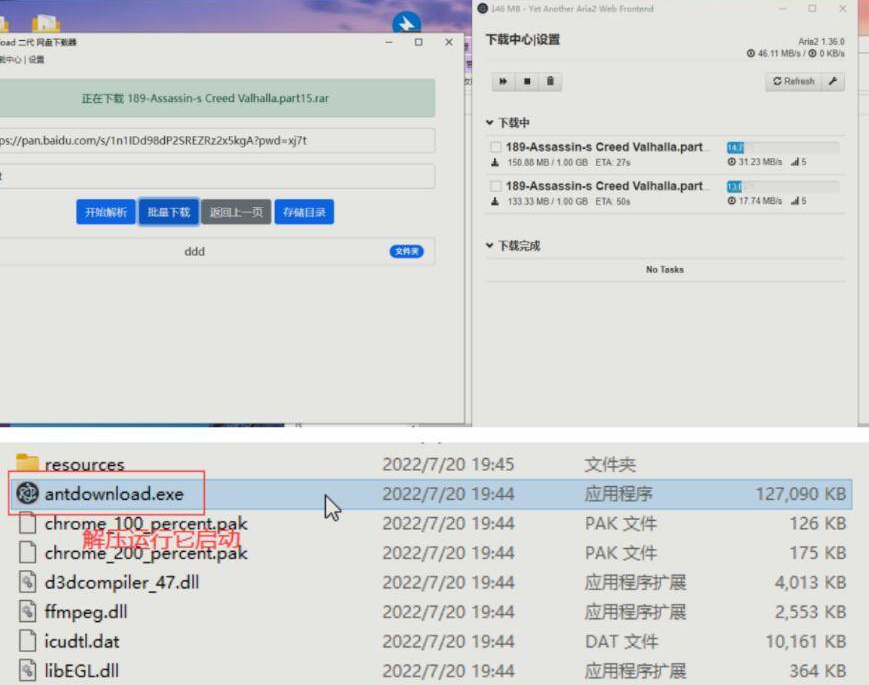Tick the checkbox of the first Valhalla download
The width and height of the screenshot is (869, 685).
(497, 144)
